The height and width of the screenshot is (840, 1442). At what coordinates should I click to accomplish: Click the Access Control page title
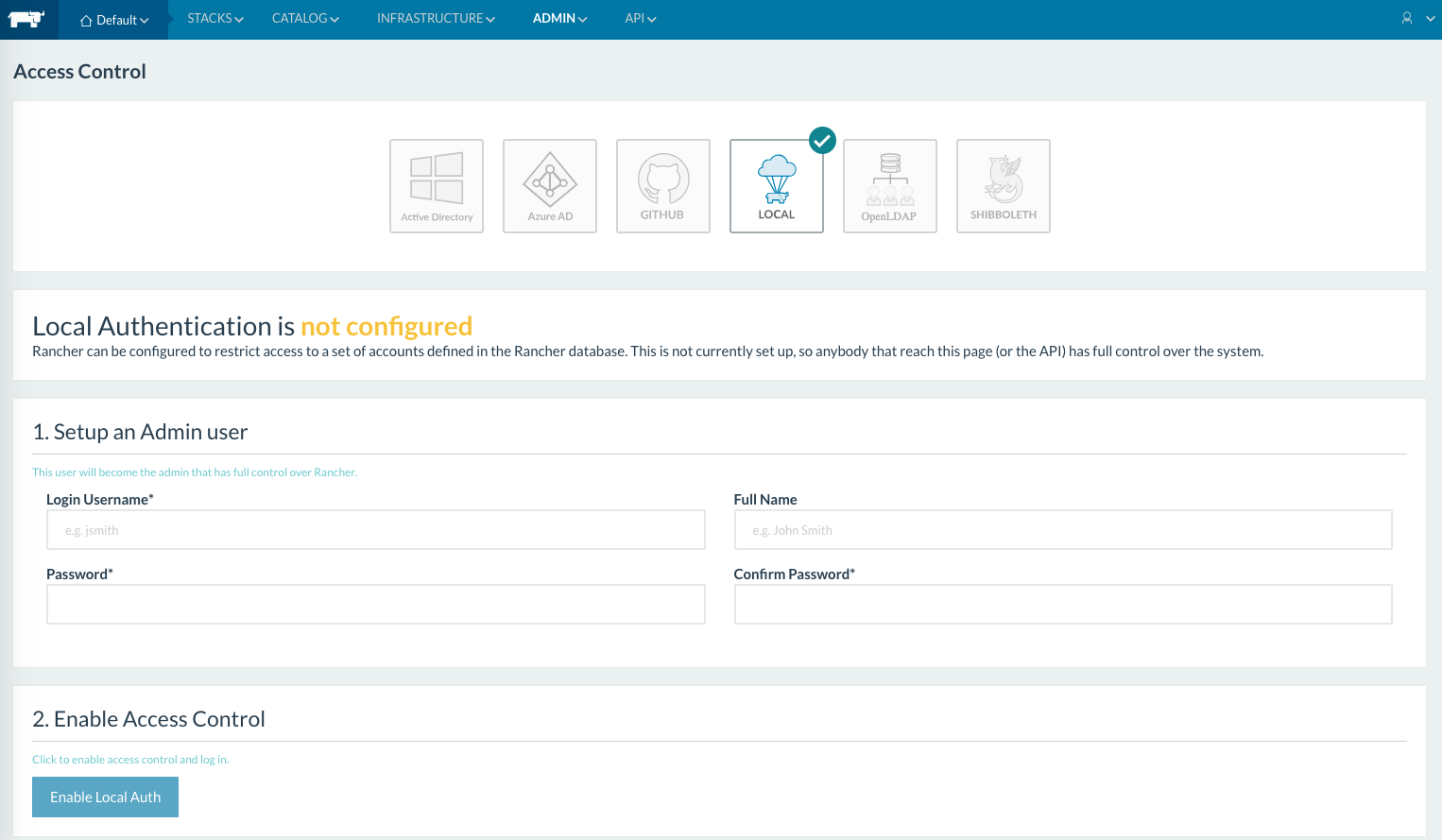click(x=79, y=72)
